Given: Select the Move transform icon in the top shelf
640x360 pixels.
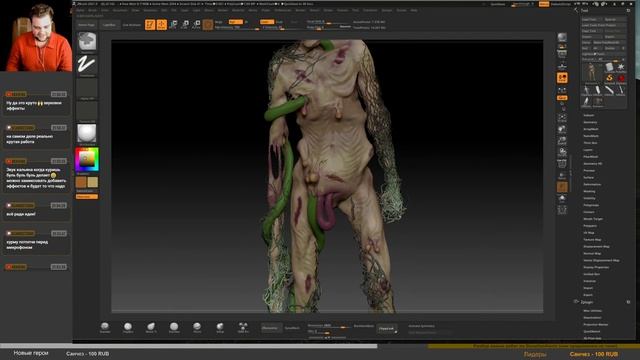Looking at the screenshot, I should [x=173, y=24].
